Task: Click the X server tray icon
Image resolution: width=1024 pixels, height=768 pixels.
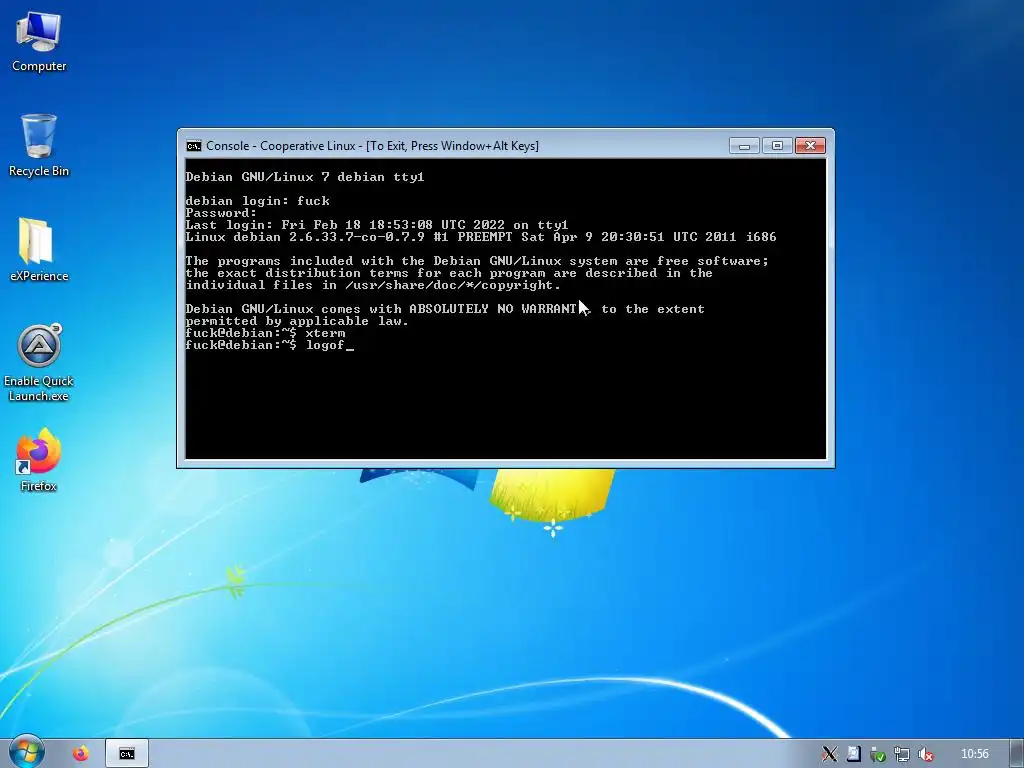Action: click(829, 754)
